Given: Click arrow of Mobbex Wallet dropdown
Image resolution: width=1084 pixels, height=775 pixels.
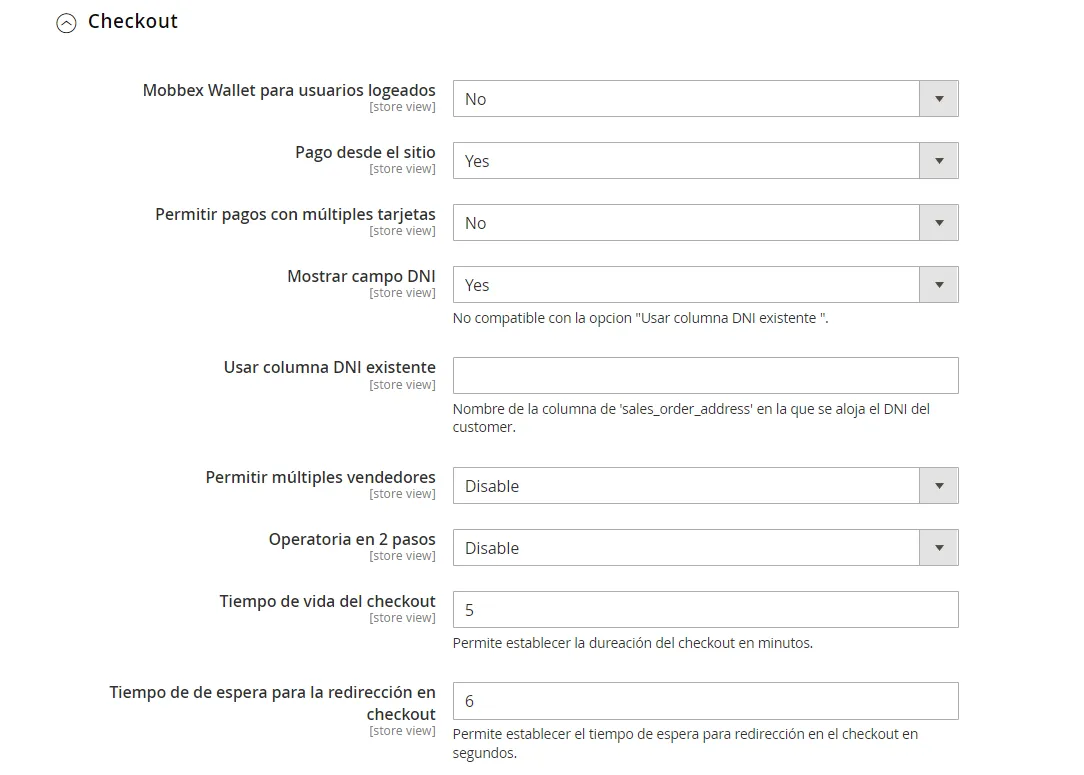Looking at the screenshot, I should click(939, 99).
